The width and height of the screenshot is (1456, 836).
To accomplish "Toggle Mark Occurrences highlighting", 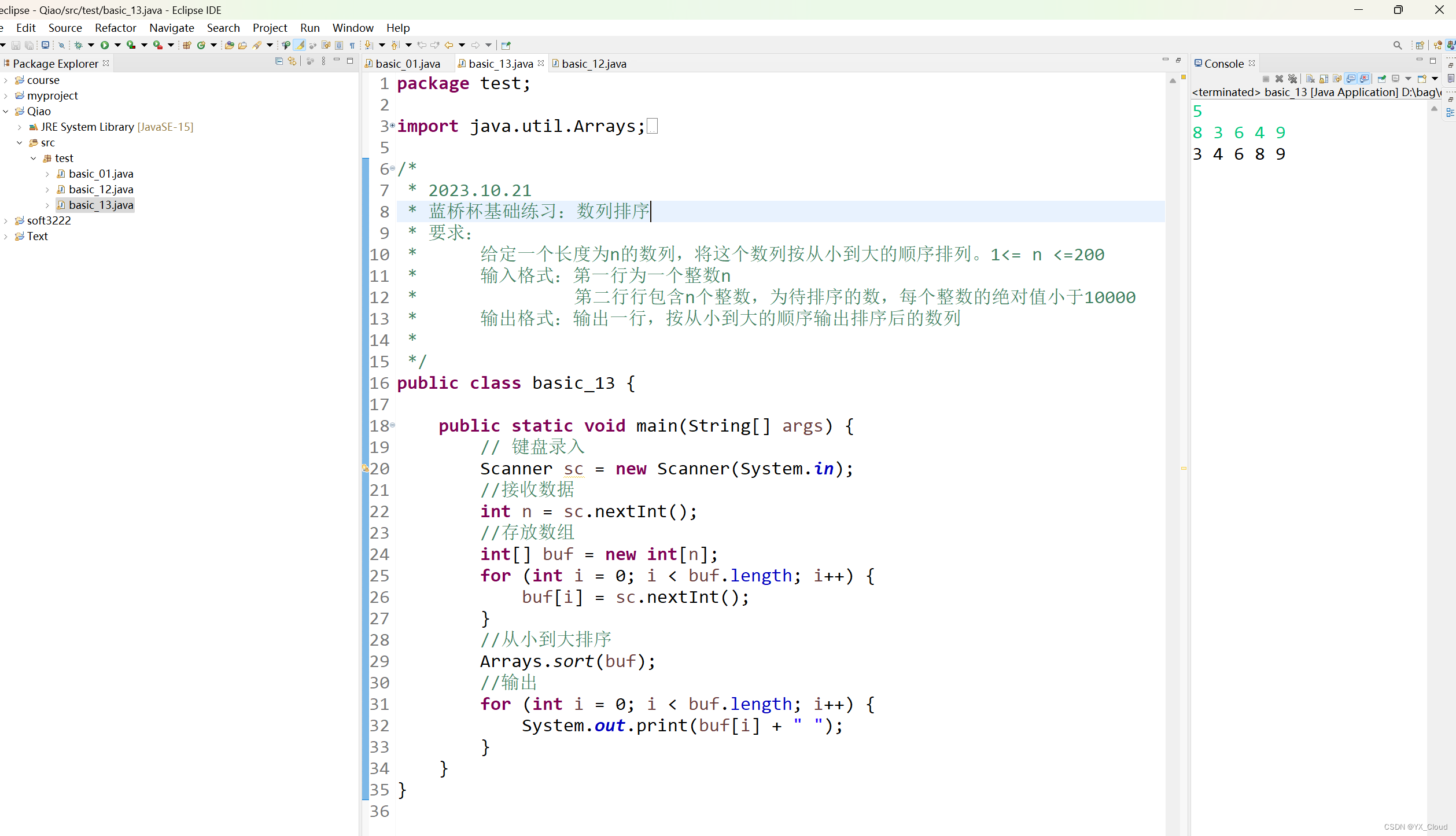I will (x=300, y=45).
